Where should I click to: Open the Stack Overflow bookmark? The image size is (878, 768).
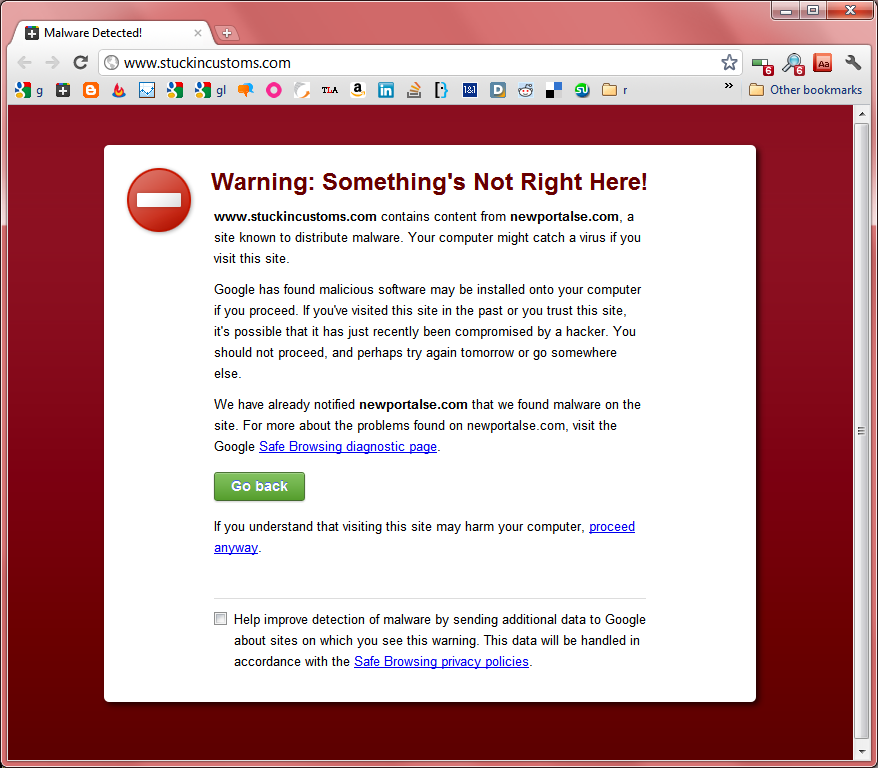[414, 90]
